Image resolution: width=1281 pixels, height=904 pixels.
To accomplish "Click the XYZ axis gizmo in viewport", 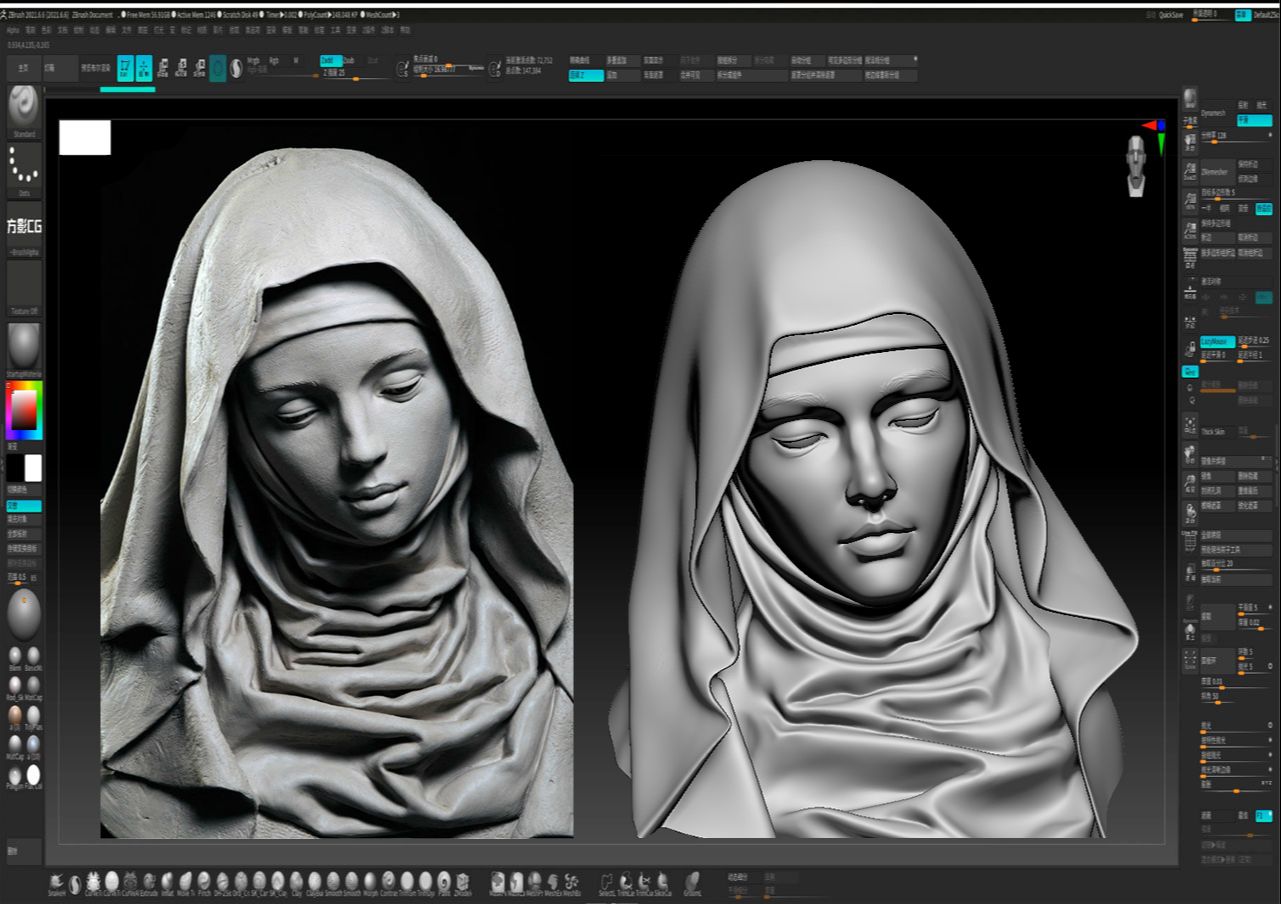I will 1155,135.
